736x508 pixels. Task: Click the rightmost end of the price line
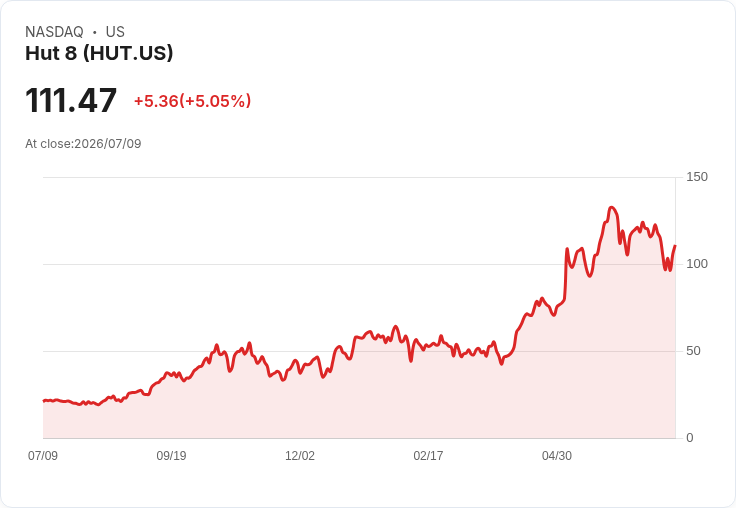pyautogui.click(x=675, y=246)
